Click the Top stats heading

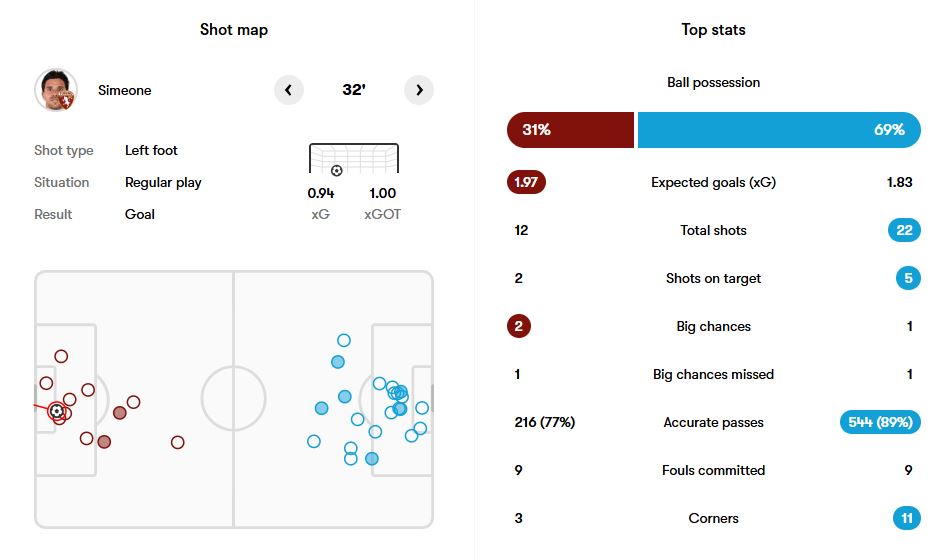(713, 30)
